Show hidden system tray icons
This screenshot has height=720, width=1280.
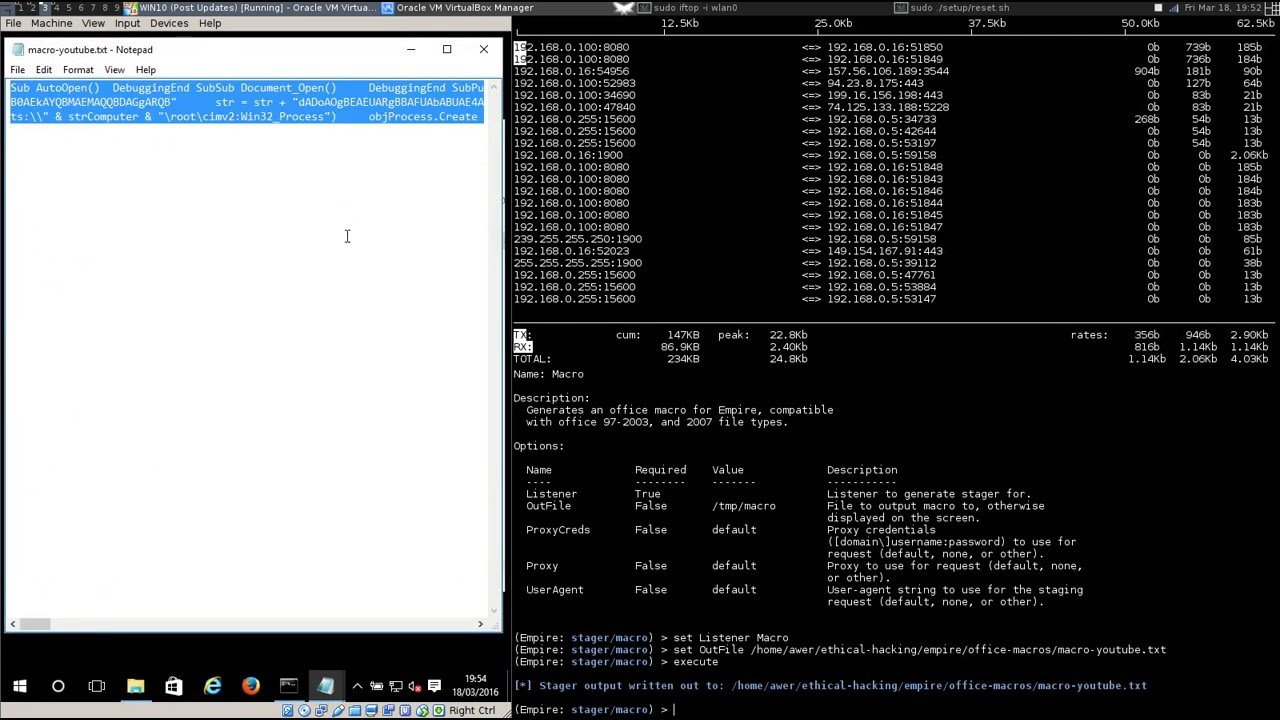(x=357, y=686)
